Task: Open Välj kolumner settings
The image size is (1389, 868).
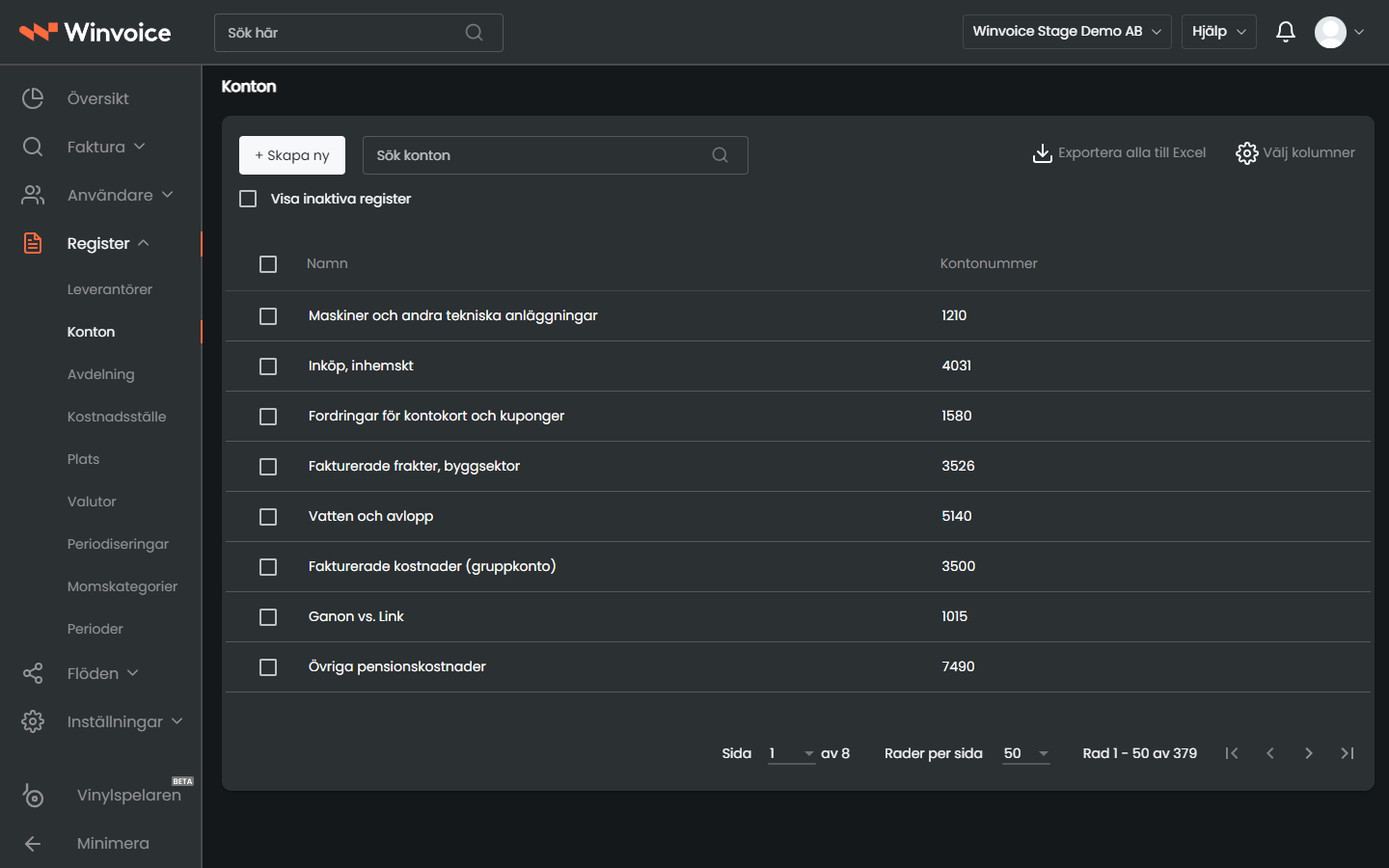Action: point(1295,153)
